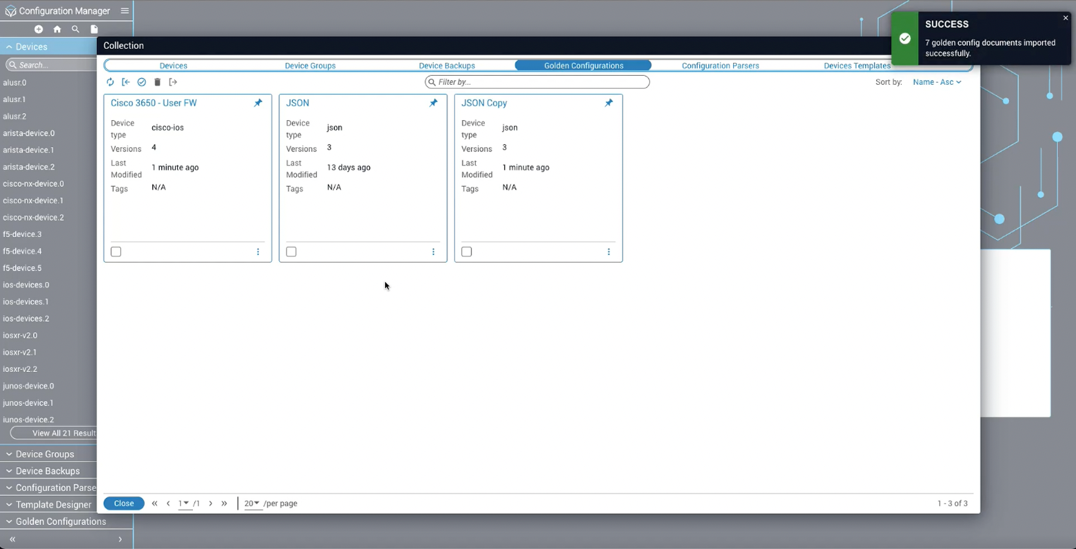This screenshot has height=549, width=1076.
Task: Tick the JSON Copy card checkbox
Action: (x=466, y=252)
